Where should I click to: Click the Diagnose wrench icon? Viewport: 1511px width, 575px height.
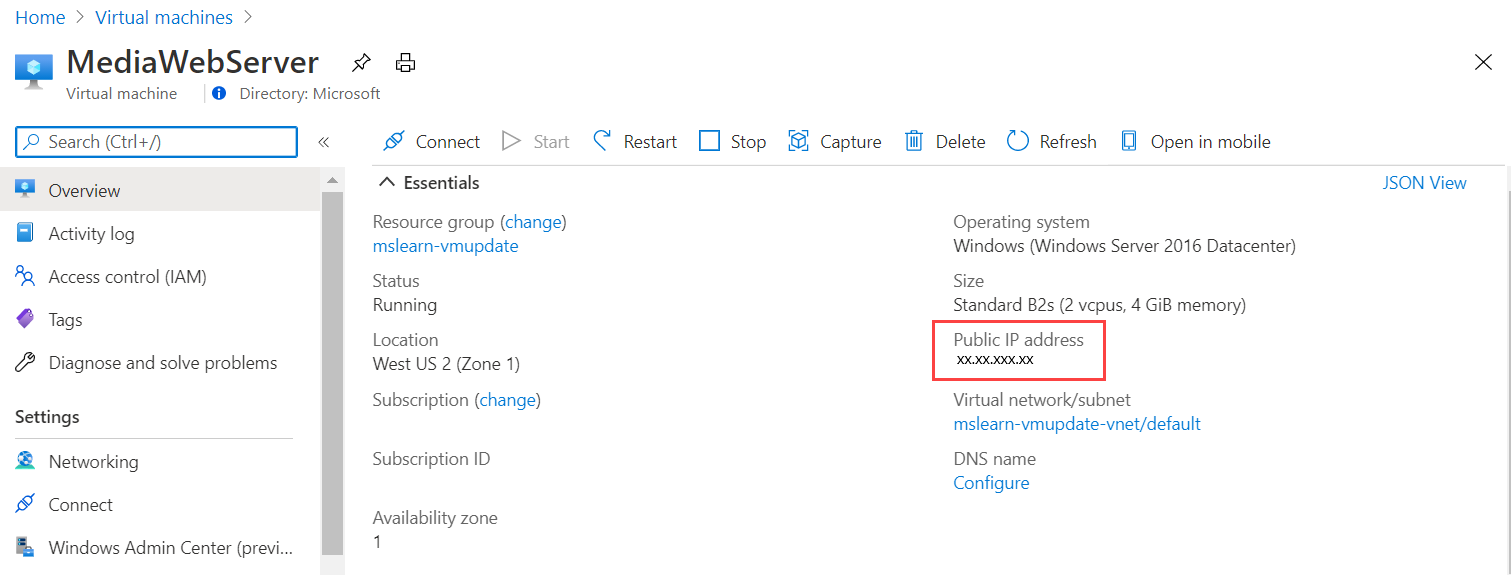tap(26, 362)
